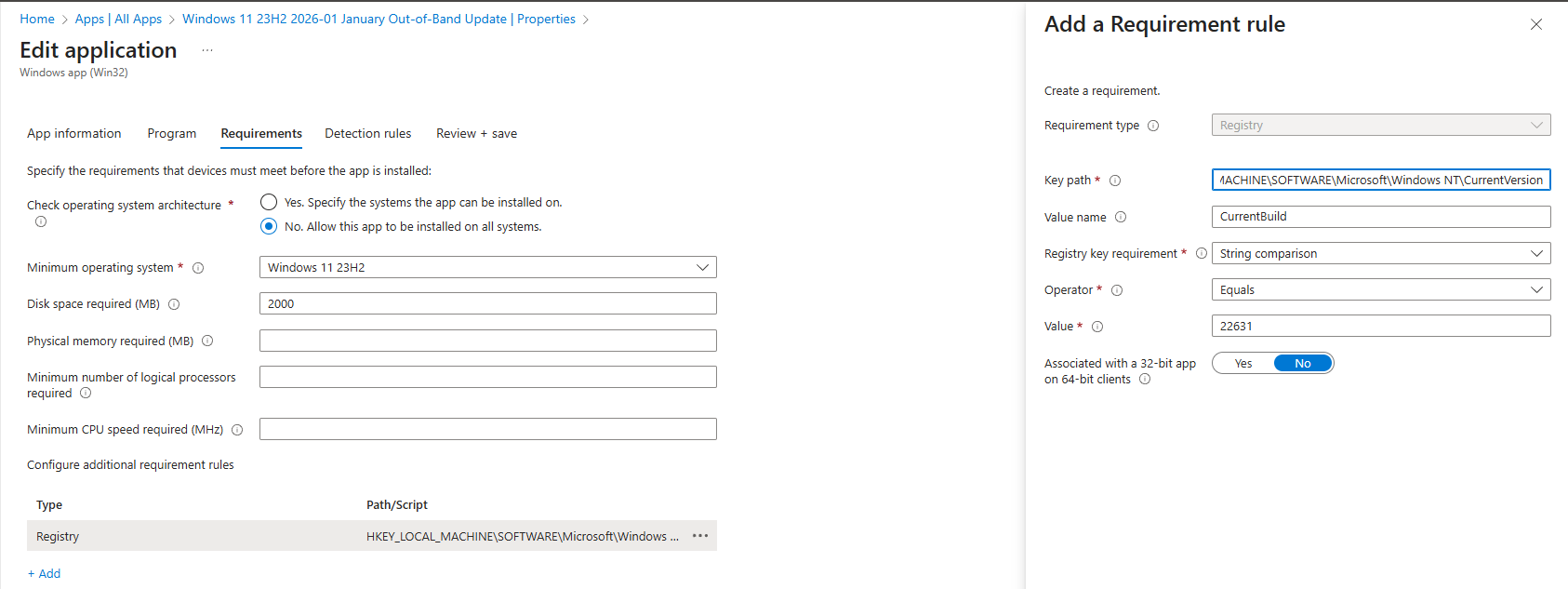
Task: Set 32-bit app association to No
Action: coord(1303,364)
